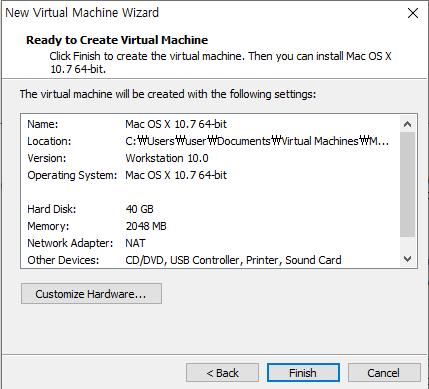The image size is (429, 389).
Task: Click the settings list scroll up arrow
Action: (x=407, y=124)
